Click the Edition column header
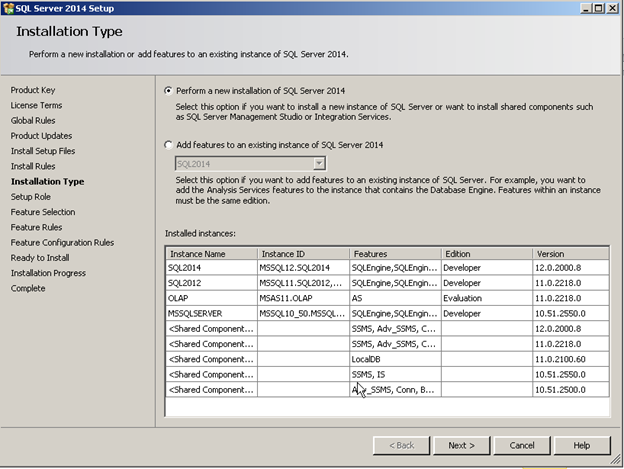 (487, 254)
